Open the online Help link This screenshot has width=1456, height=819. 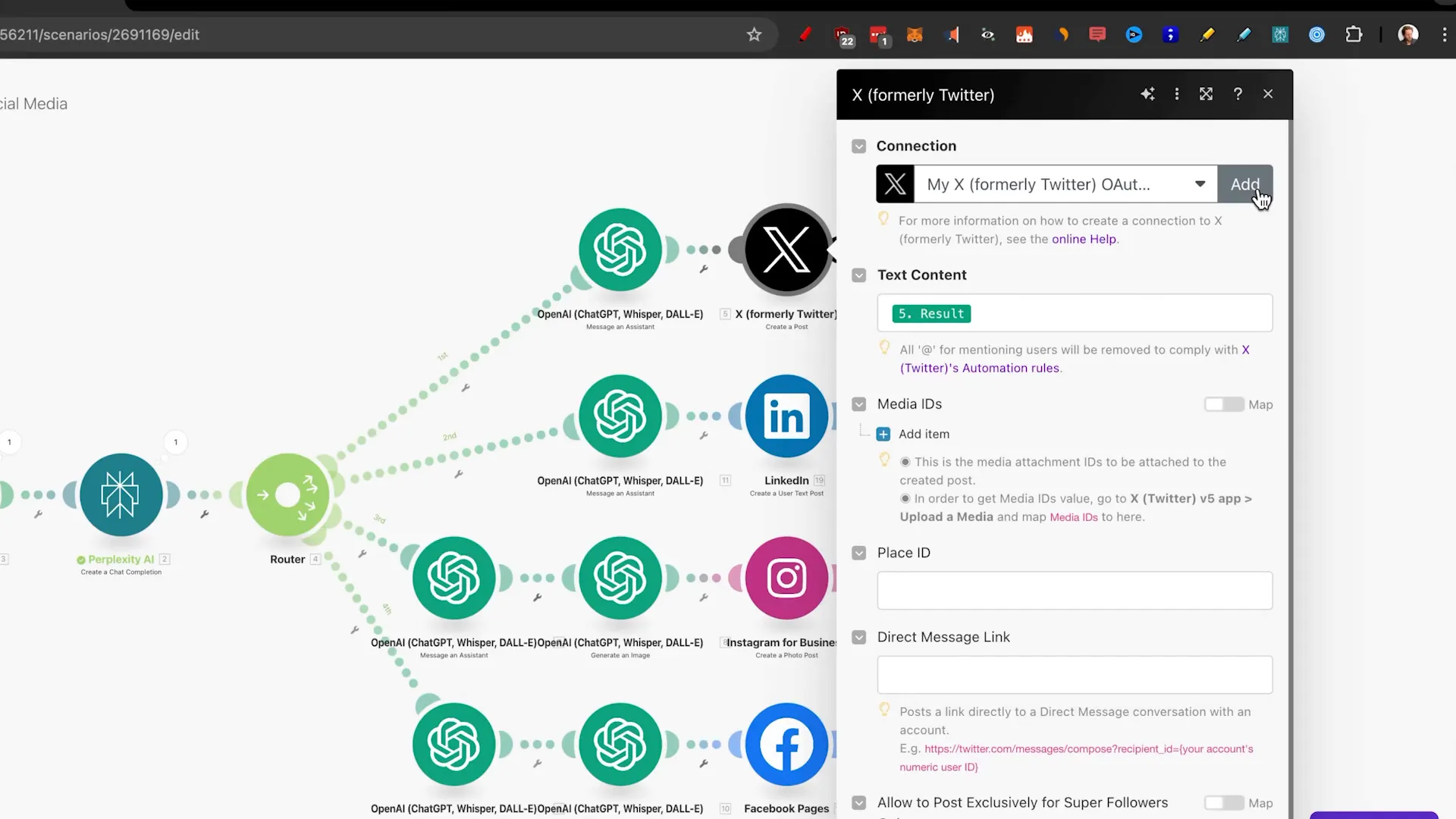[x=1084, y=240]
